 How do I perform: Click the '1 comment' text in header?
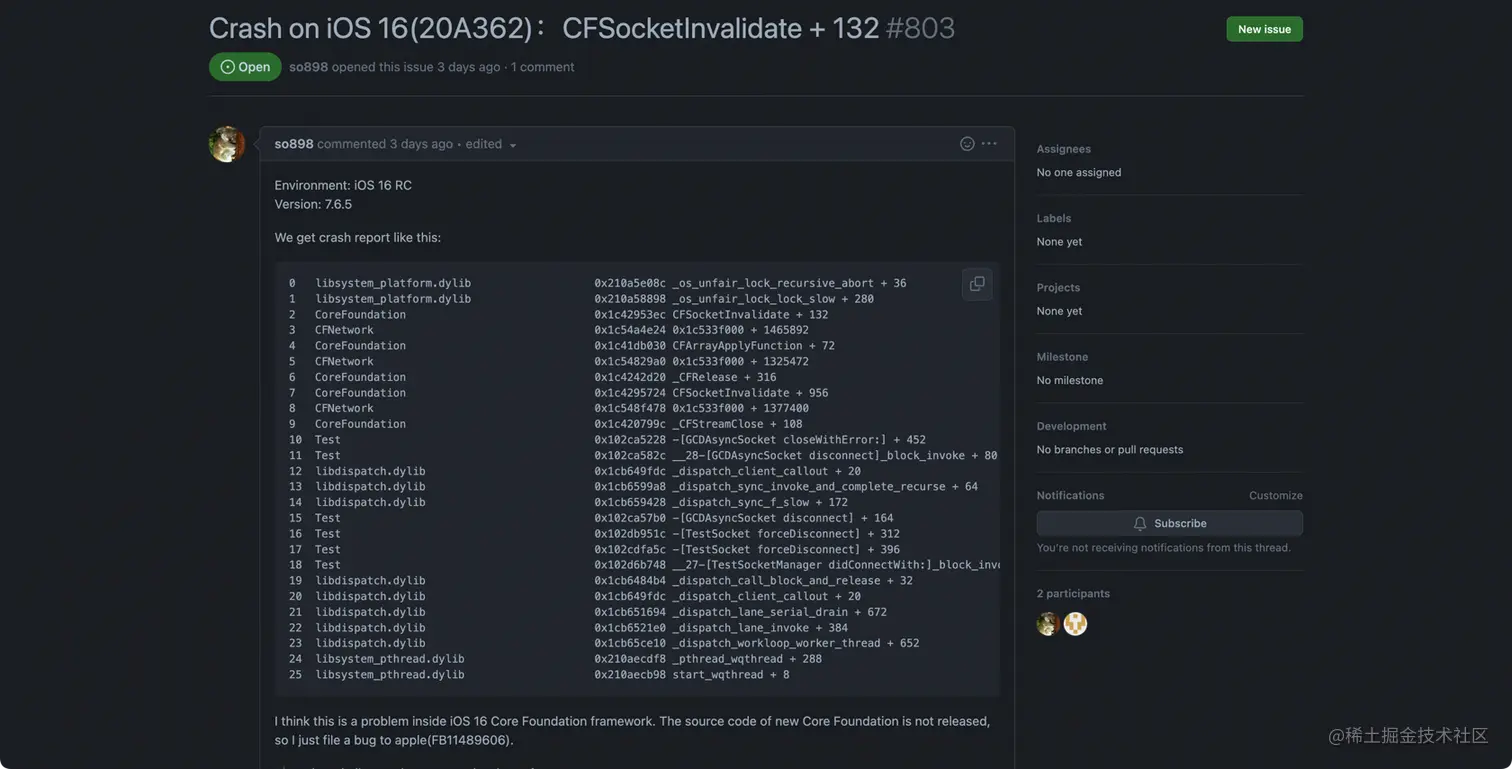point(543,67)
